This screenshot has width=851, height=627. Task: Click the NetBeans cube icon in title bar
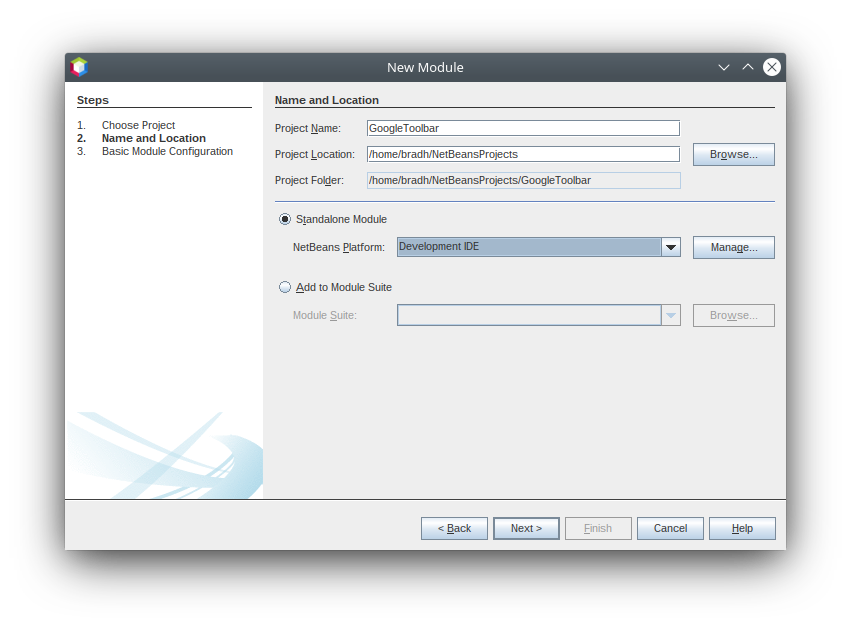(x=79, y=67)
